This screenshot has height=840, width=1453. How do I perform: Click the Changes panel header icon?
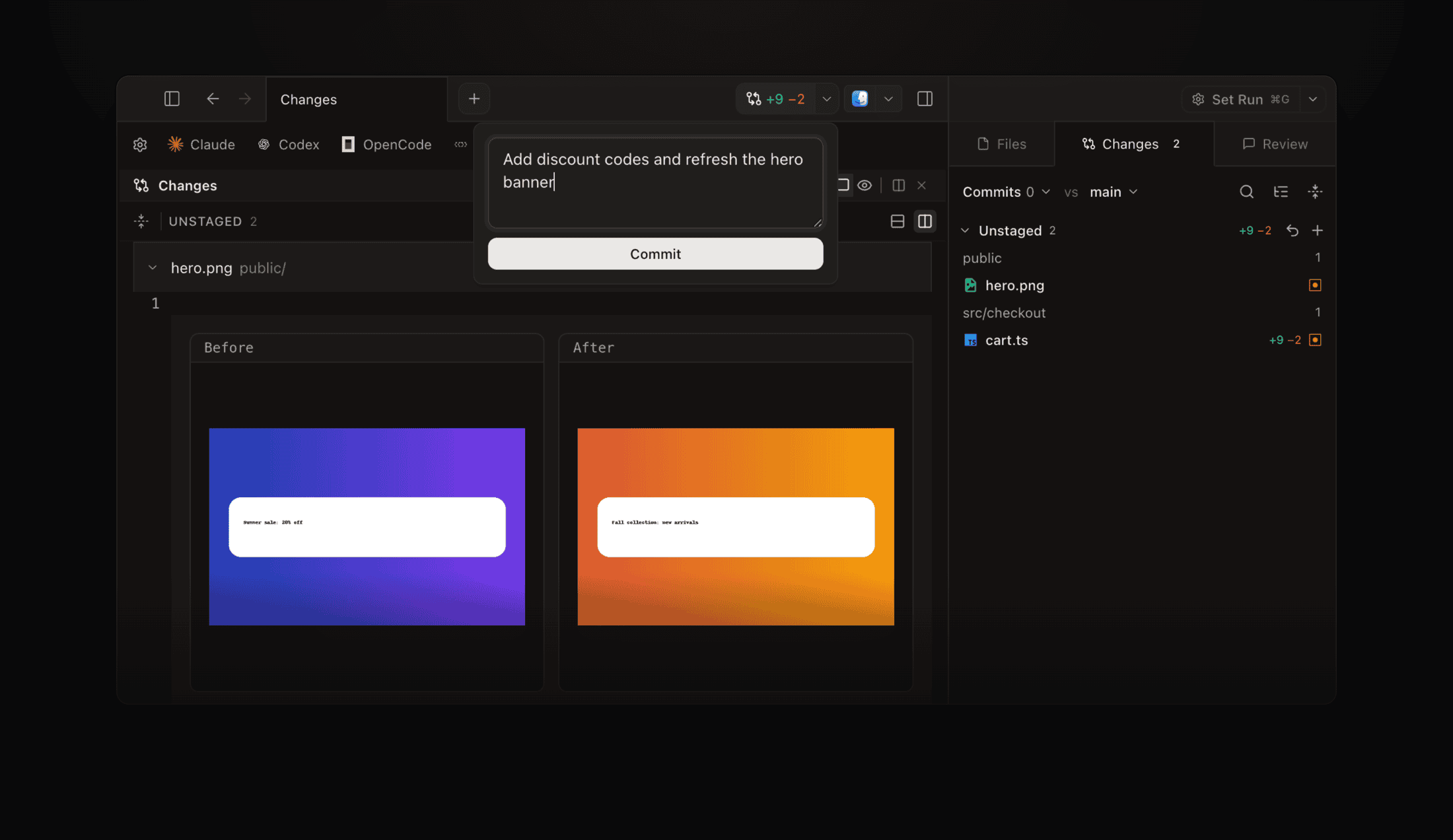[x=141, y=186]
